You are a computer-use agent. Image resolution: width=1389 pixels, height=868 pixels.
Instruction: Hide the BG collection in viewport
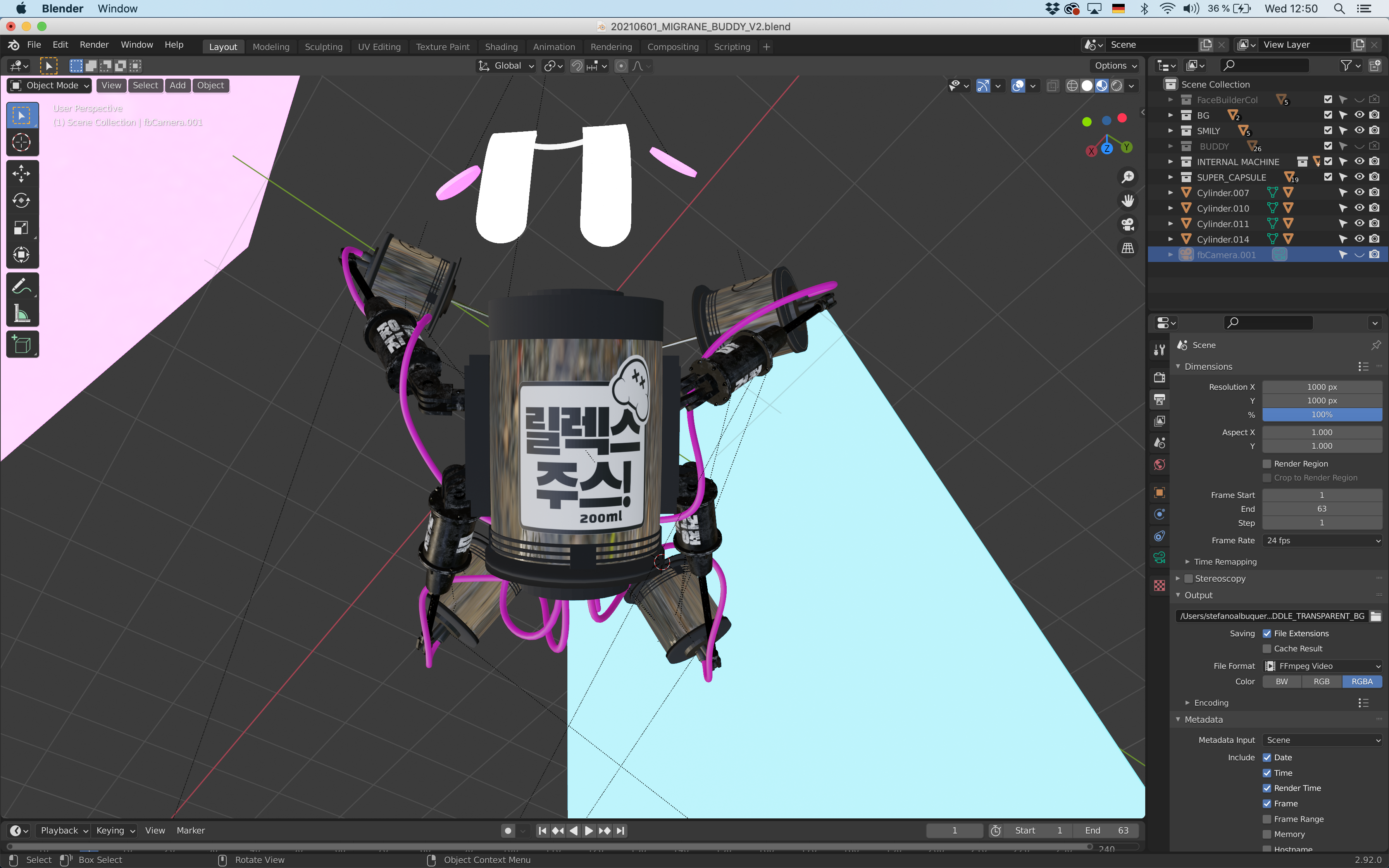[x=1359, y=115]
